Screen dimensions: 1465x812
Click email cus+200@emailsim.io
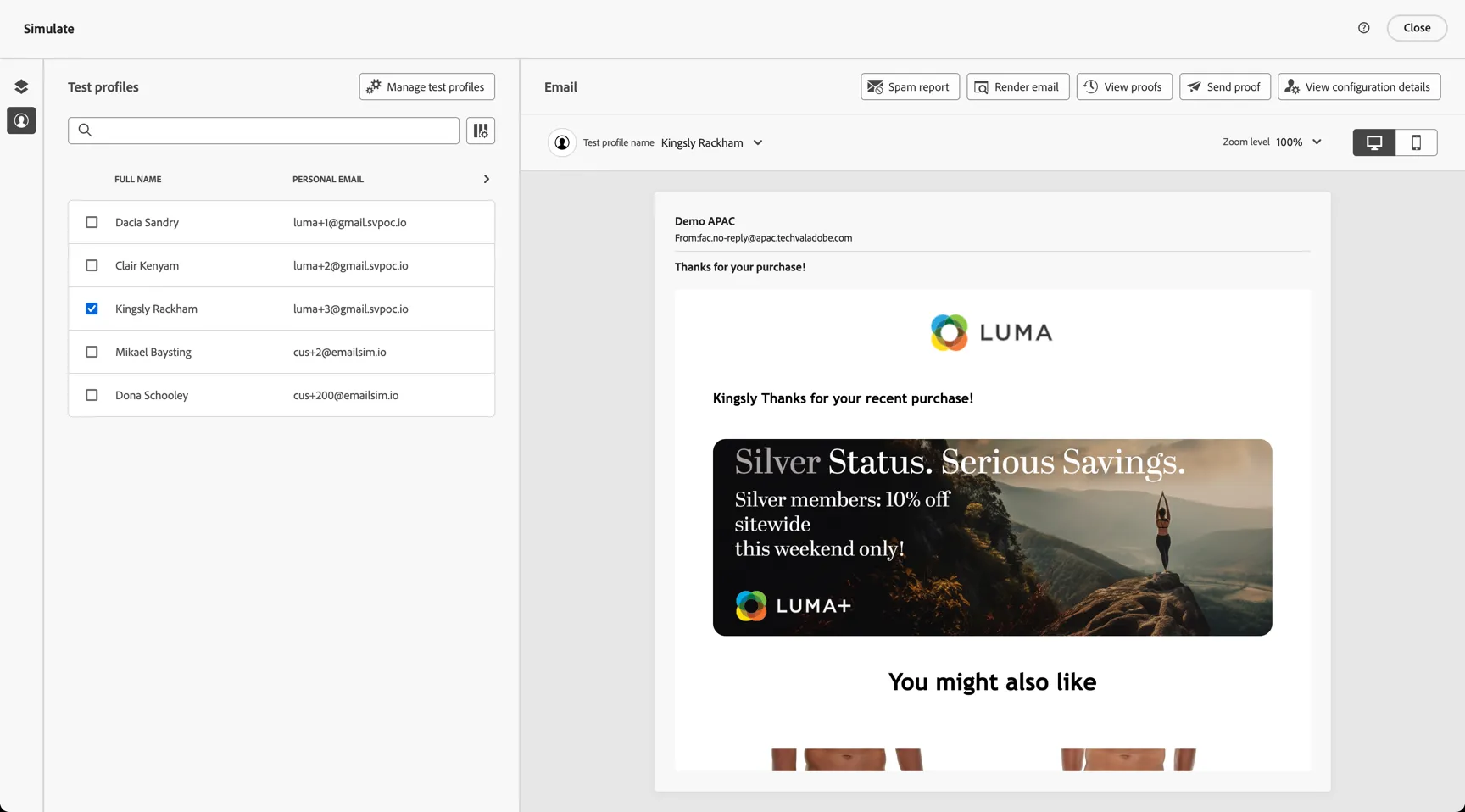(346, 396)
